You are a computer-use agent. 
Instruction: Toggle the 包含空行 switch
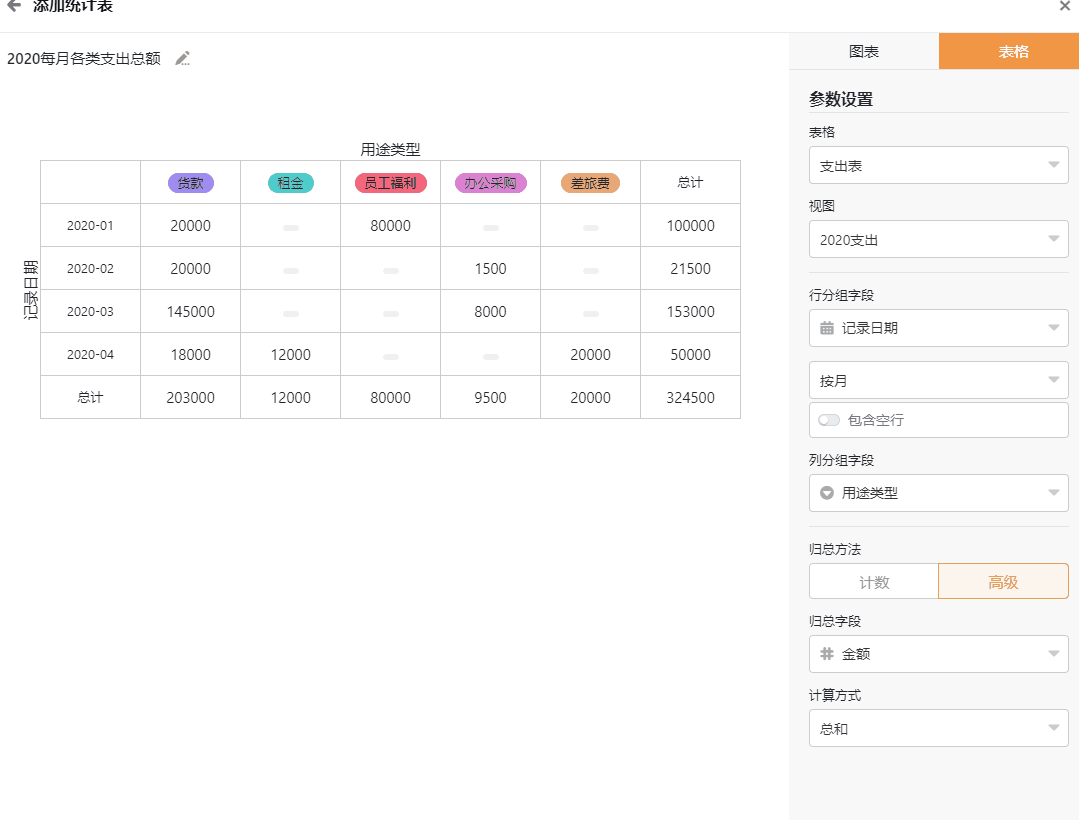pos(829,420)
